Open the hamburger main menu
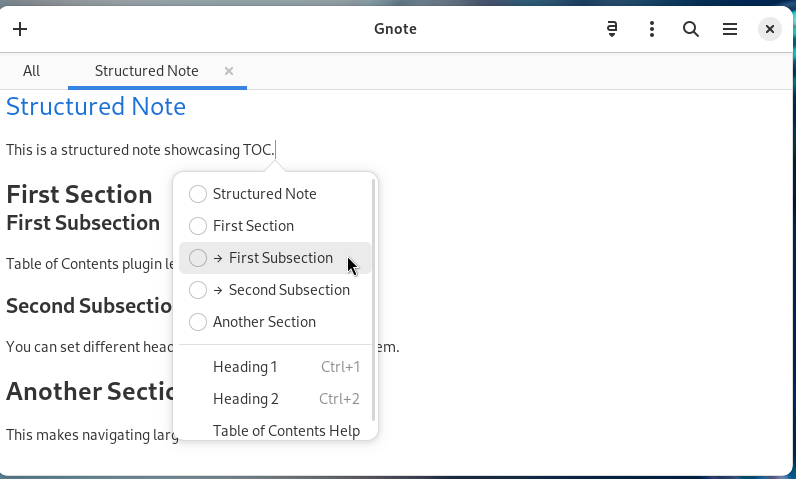796x479 pixels. pos(730,29)
